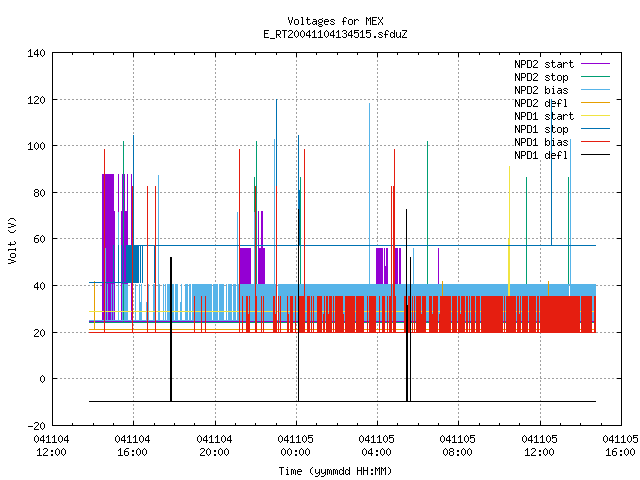This screenshot has width=640, height=480.
Task: Click the x-axis label 041105 00:00
Action: tap(296, 446)
